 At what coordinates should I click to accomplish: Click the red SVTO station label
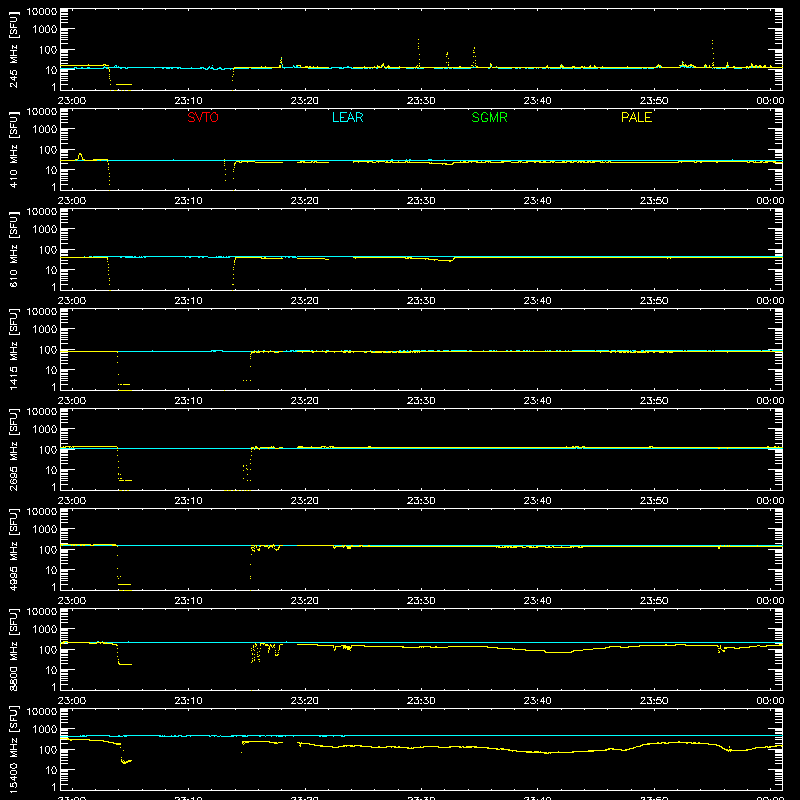pyautogui.click(x=203, y=117)
